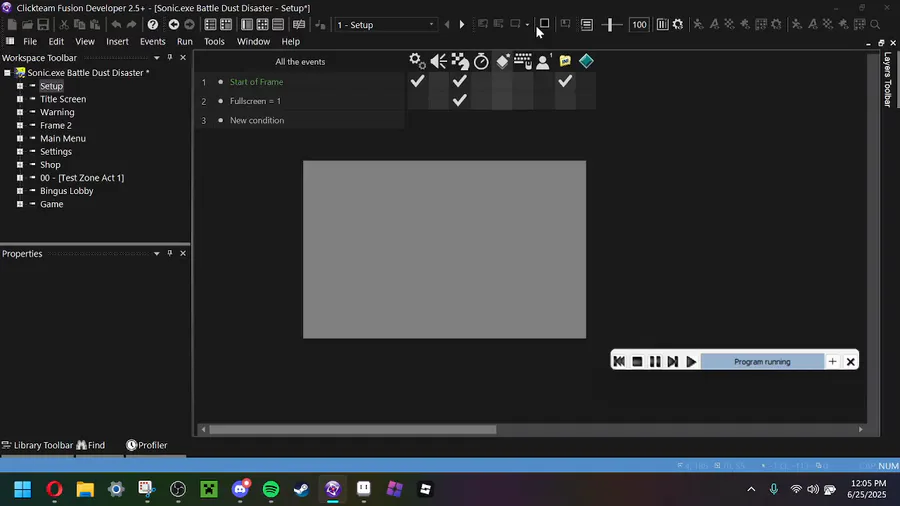Open Steam from the Windows taskbar

[x=301, y=489]
